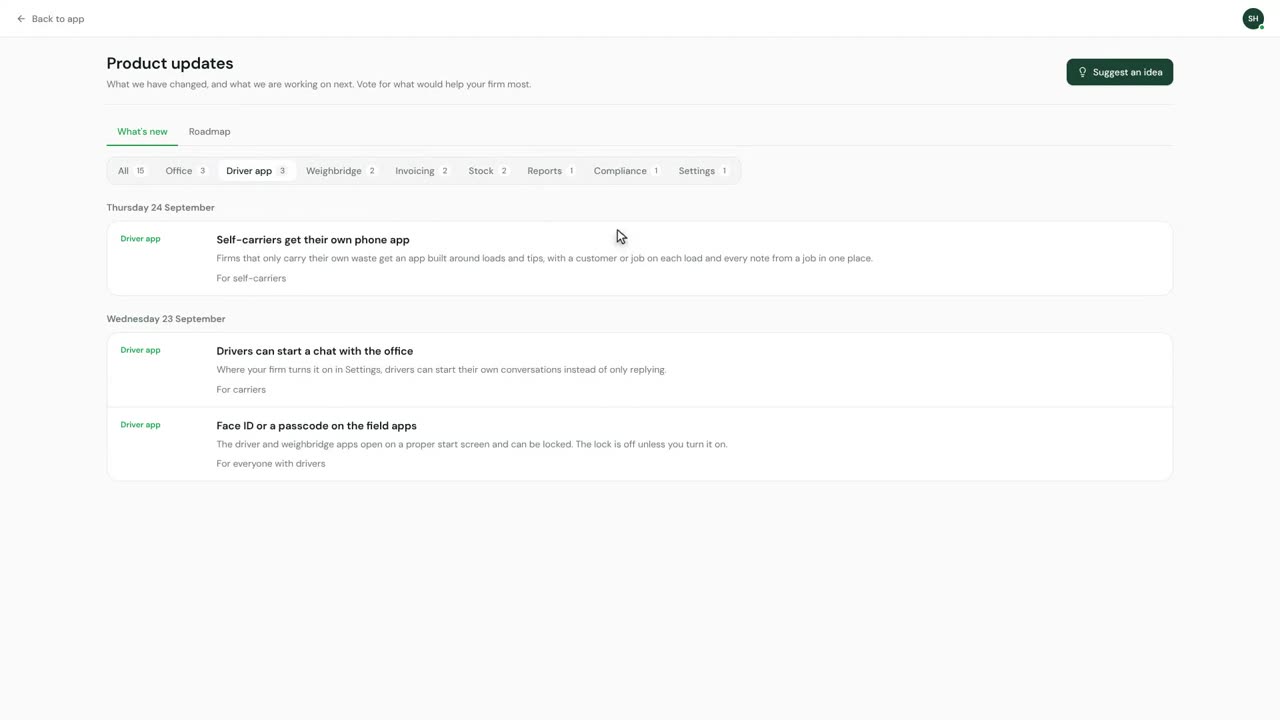Click Driver app tag on Face ID update
This screenshot has width=1280, height=720.
coord(140,425)
